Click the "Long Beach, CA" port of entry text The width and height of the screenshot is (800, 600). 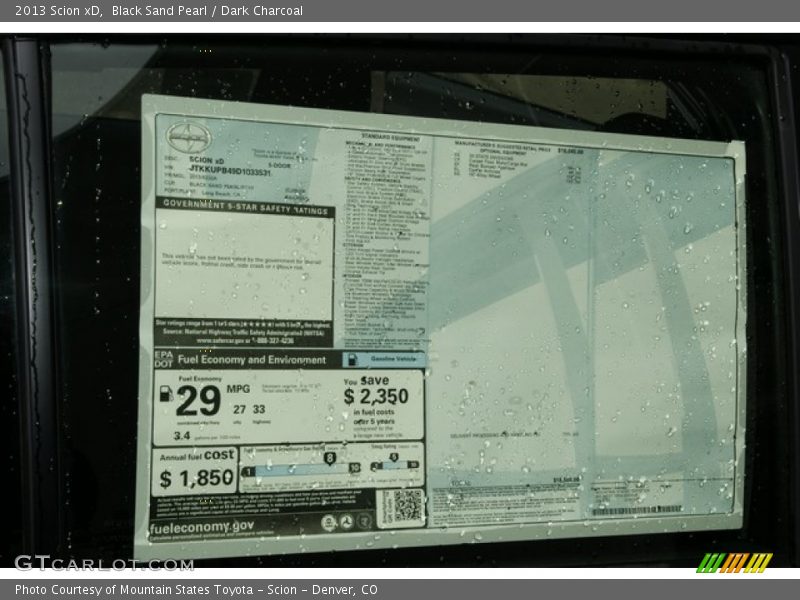coord(221,194)
